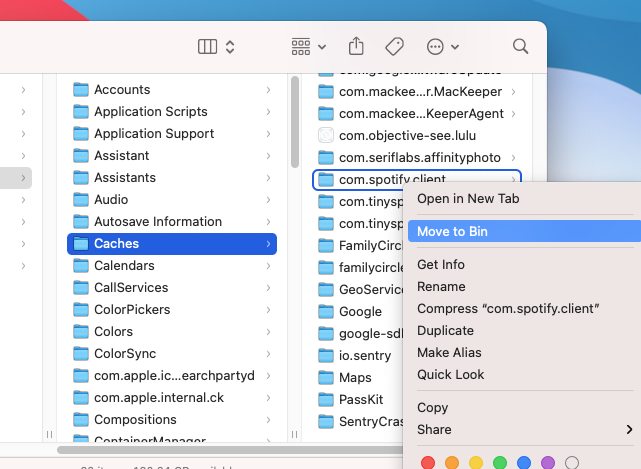
Task: Open the group-by grid icon menu
Action: pyautogui.click(x=301, y=47)
